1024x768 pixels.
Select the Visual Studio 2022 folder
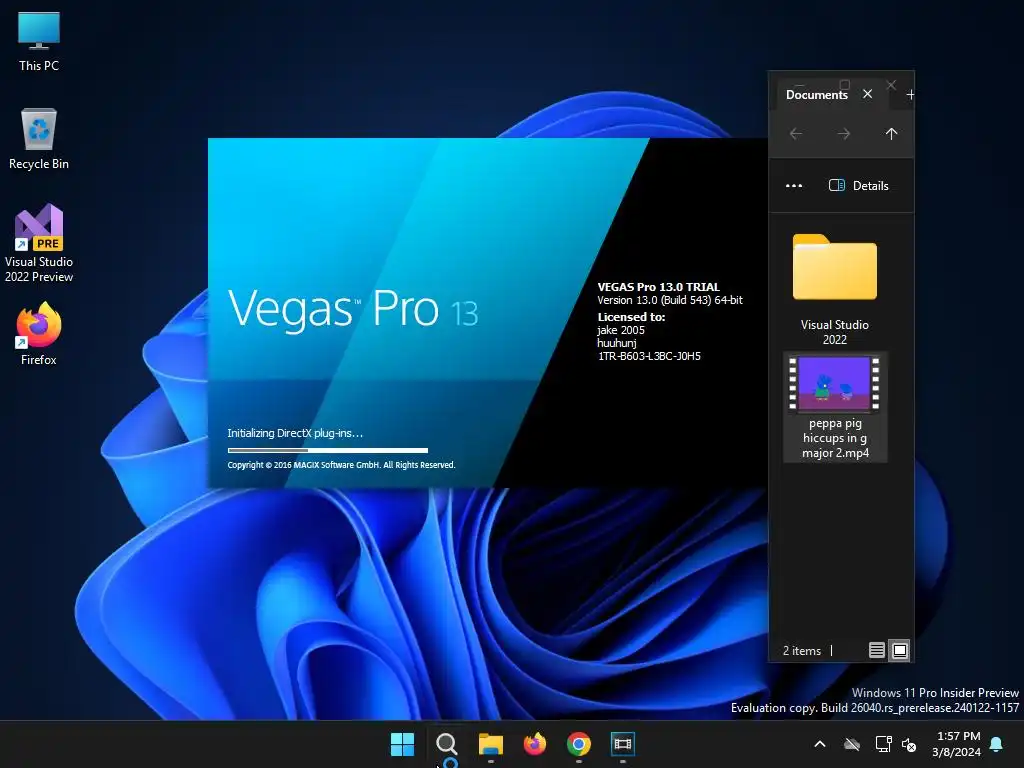835,289
